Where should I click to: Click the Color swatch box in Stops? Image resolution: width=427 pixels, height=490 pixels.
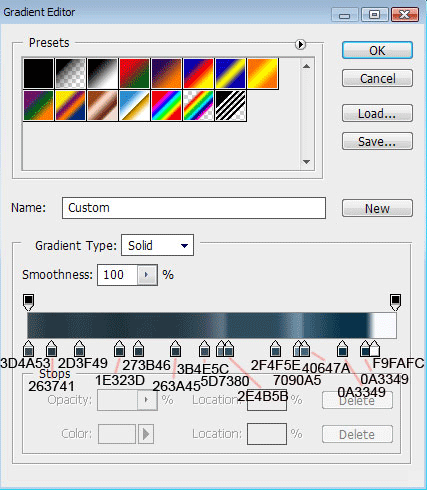(117, 434)
